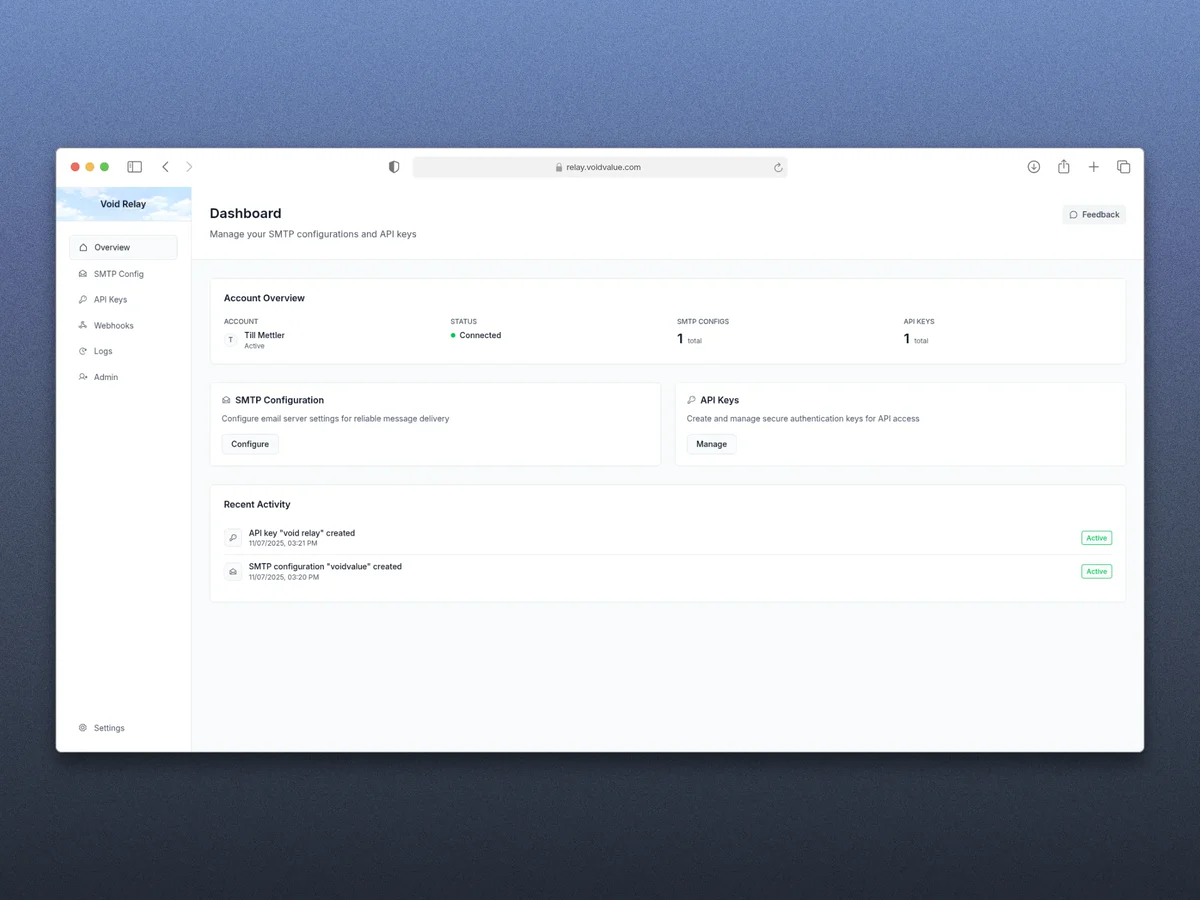Click the Feedback button
The width and height of the screenshot is (1200, 900).
pyautogui.click(x=1093, y=214)
